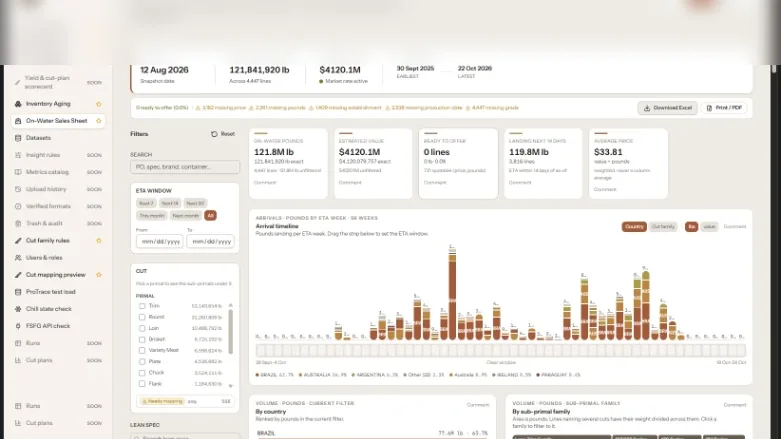Check the Brisket primal checkbox

[x=142, y=339]
